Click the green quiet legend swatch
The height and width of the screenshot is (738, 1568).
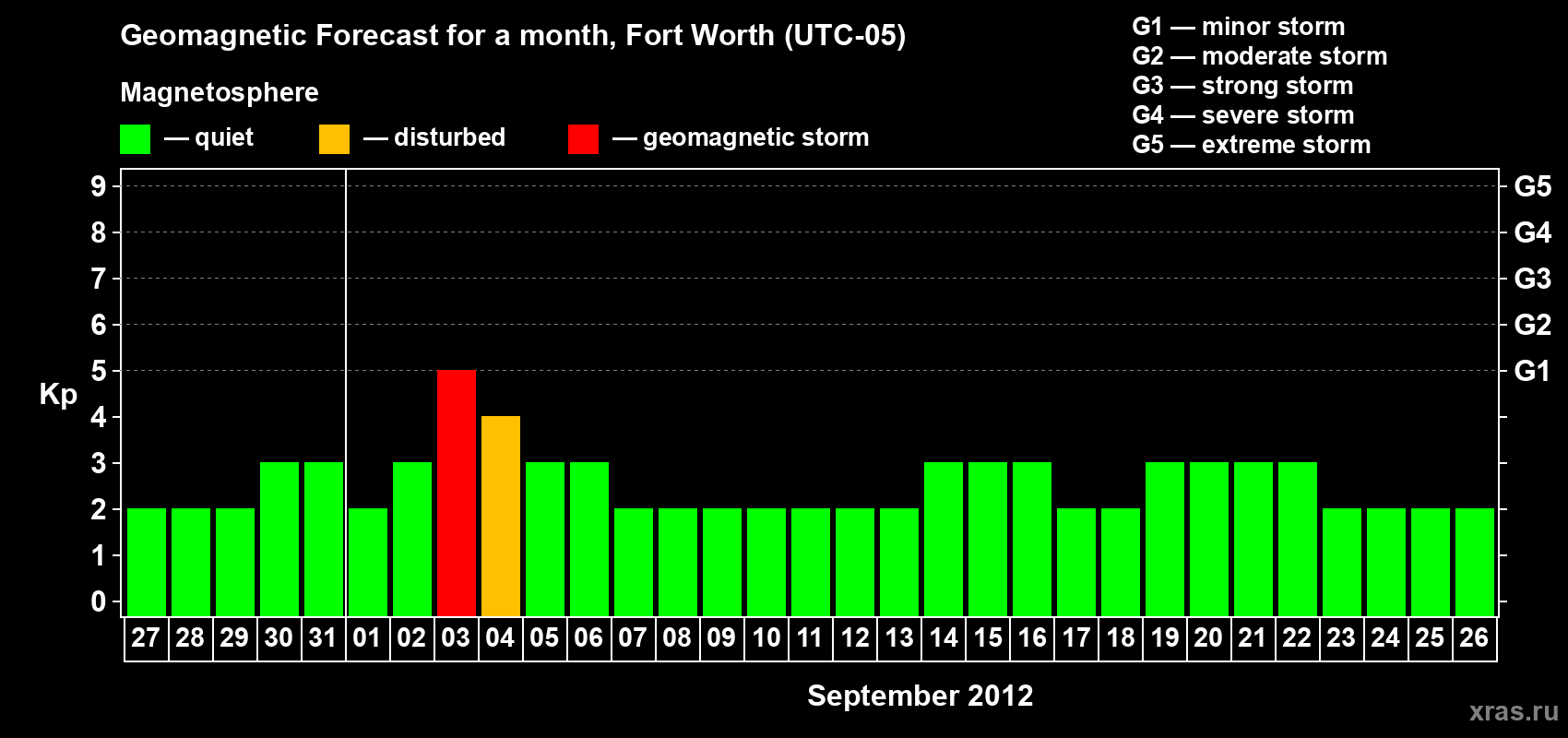tap(135, 139)
